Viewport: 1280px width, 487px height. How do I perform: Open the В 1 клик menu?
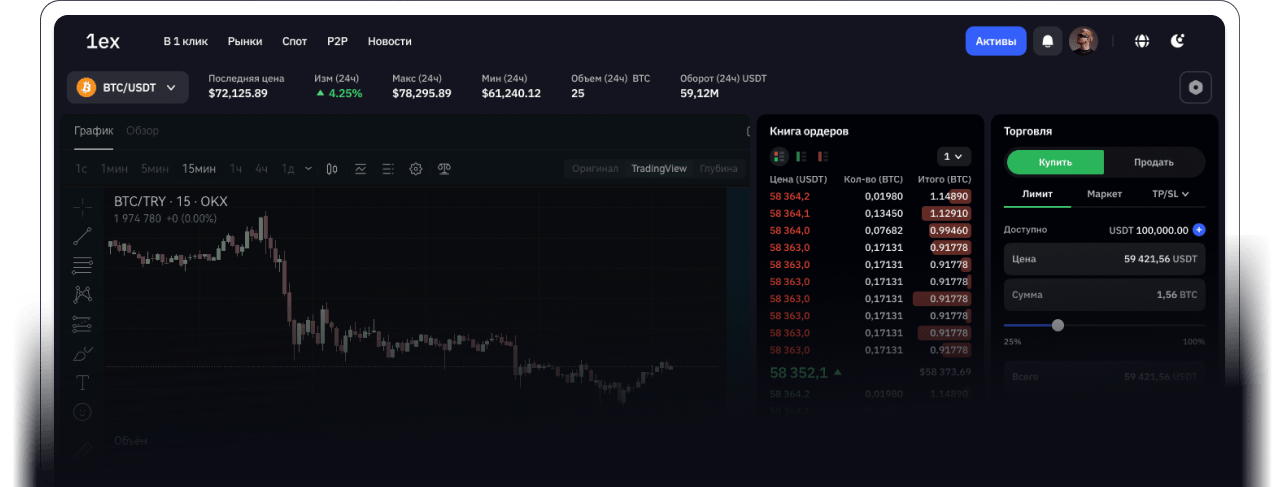[x=186, y=41]
